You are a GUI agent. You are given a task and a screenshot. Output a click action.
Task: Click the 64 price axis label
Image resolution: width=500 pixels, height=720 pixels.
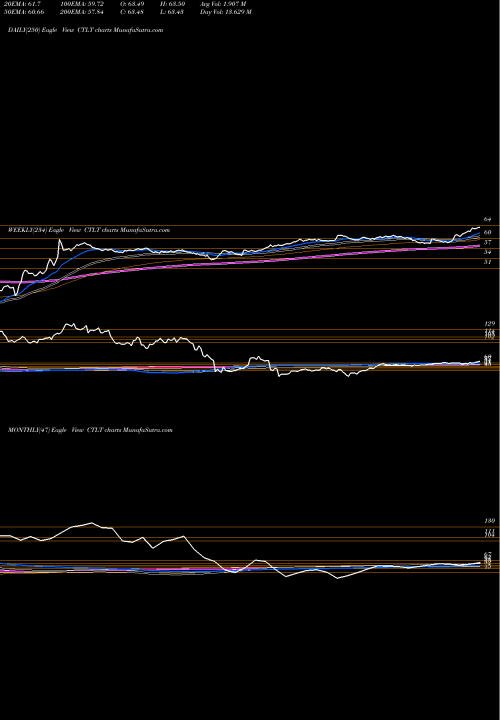point(487,219)
